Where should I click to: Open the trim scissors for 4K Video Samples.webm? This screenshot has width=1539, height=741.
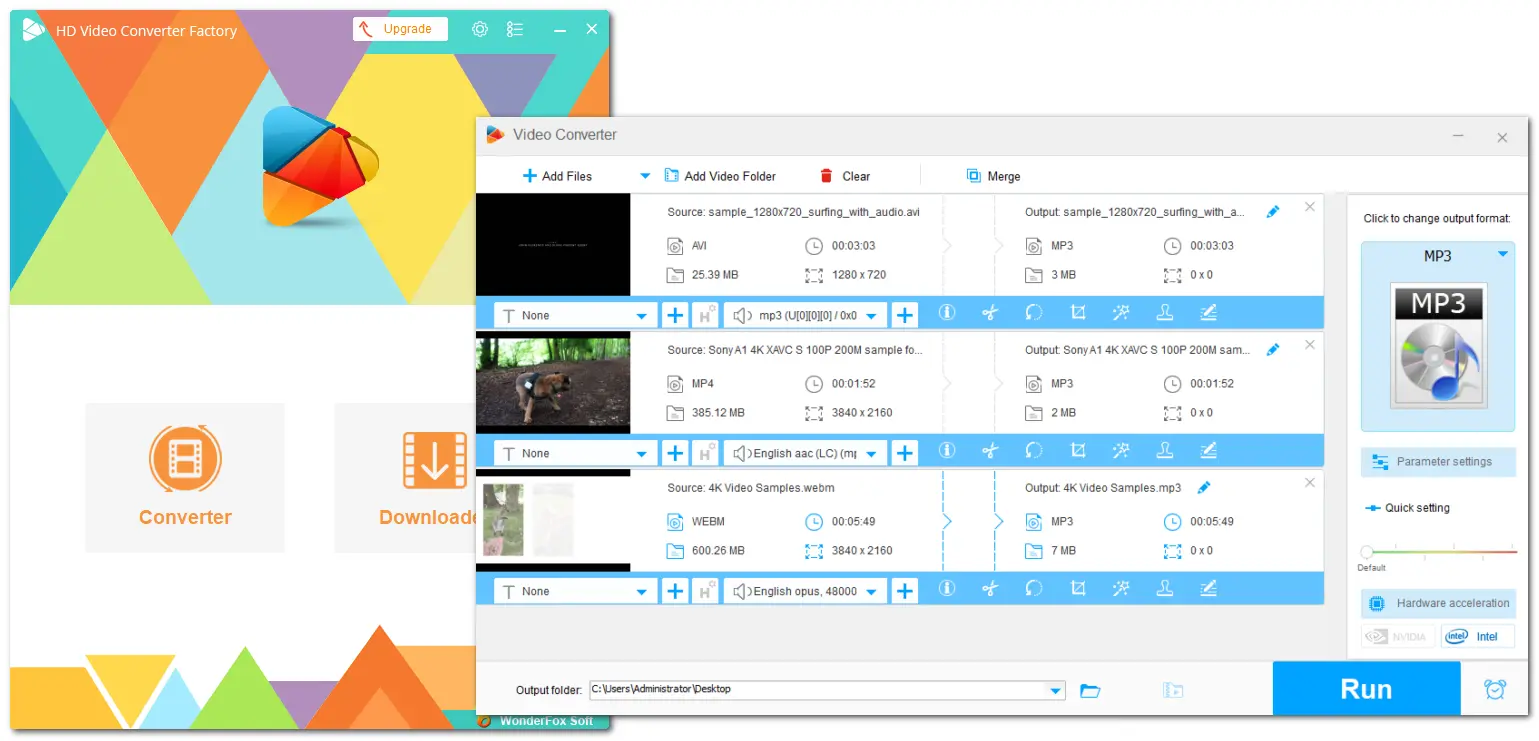990,590
